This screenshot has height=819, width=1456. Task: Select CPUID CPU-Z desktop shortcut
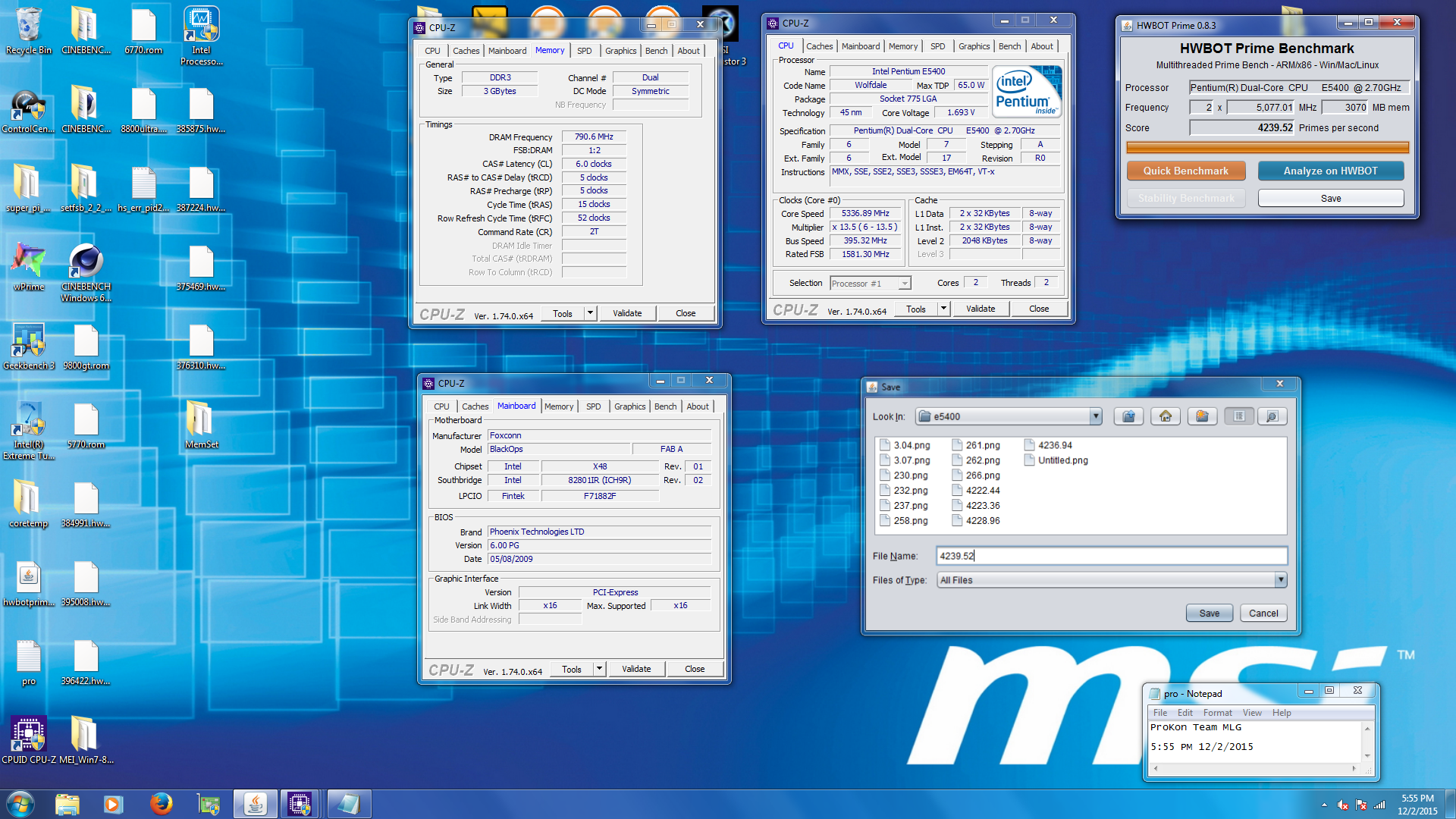[29, 740]
